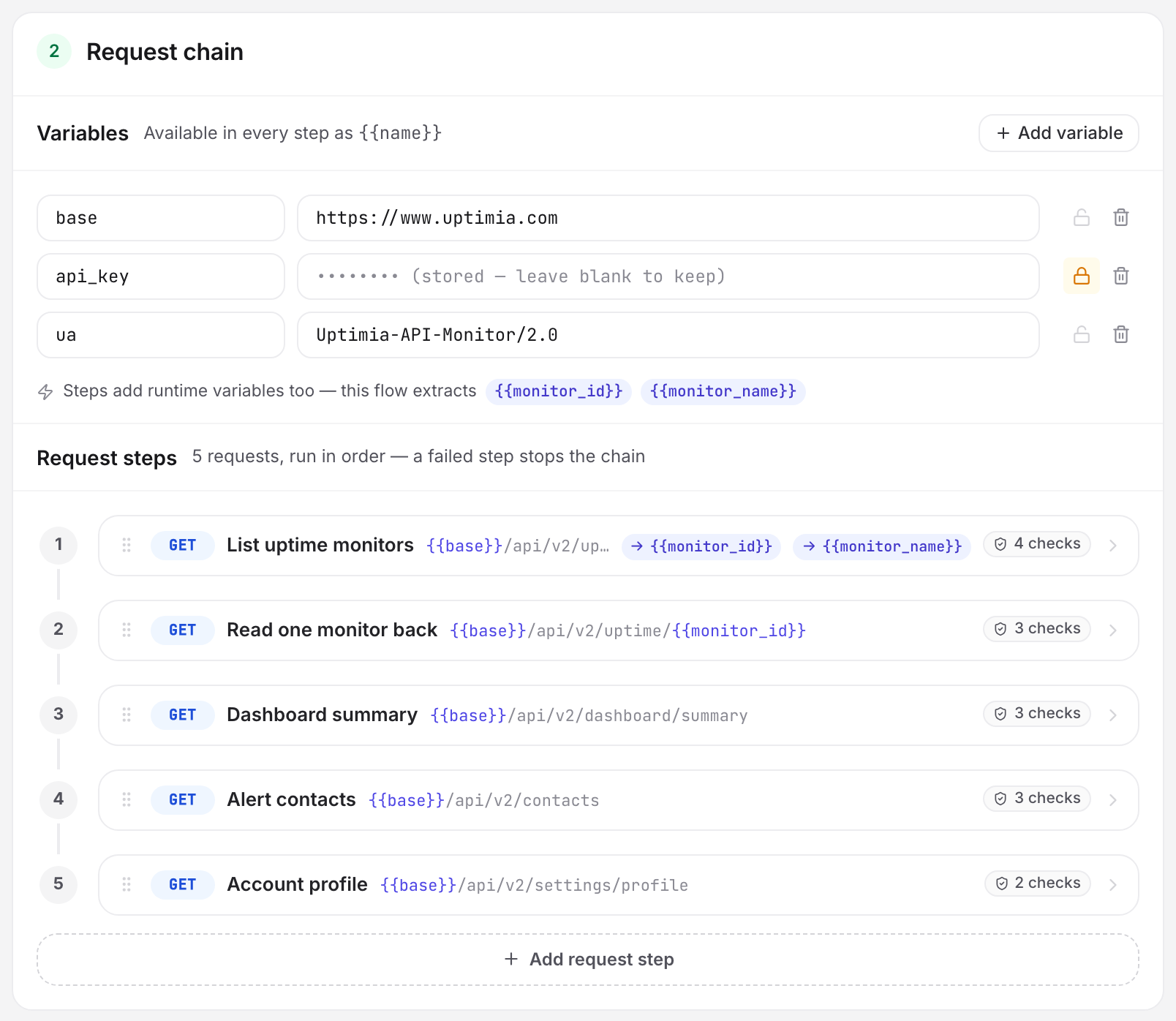The width and height of the screenshot is (1176, 1021).
Task: Expand the Dashboard summary step chevron
Action: [1113, 715]
